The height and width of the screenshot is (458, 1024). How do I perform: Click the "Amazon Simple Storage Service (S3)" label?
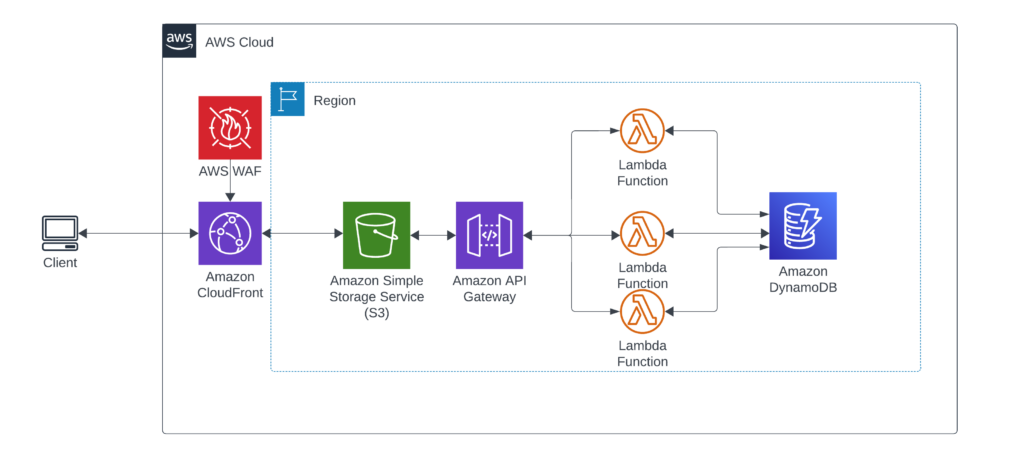click(x=377, y=297)
